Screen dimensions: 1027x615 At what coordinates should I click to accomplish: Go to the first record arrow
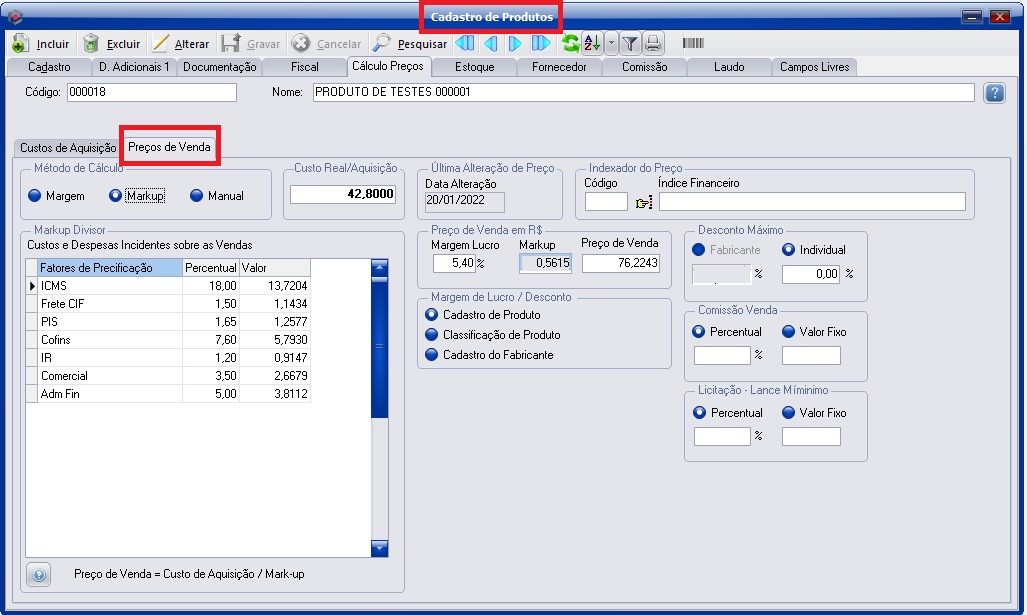pos(465,44)
